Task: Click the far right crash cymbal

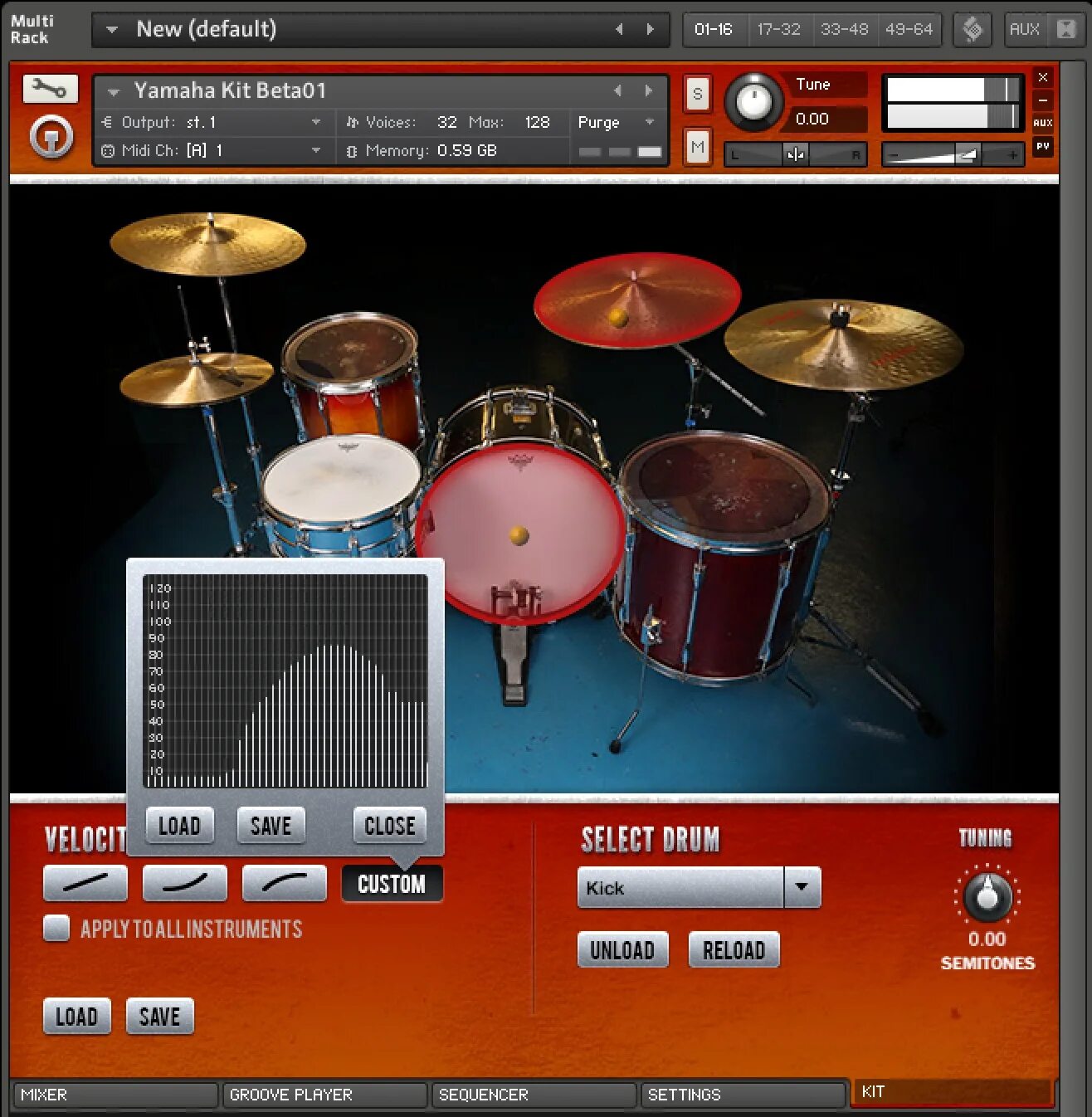Action: 843,345
